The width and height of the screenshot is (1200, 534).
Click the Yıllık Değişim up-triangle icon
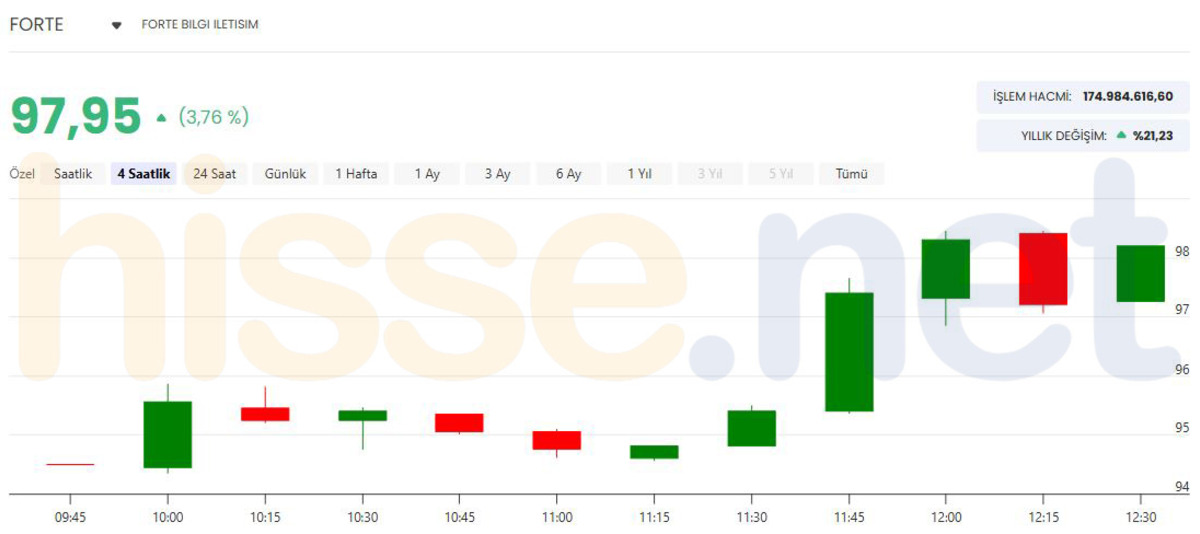[x=1121, y=135]
